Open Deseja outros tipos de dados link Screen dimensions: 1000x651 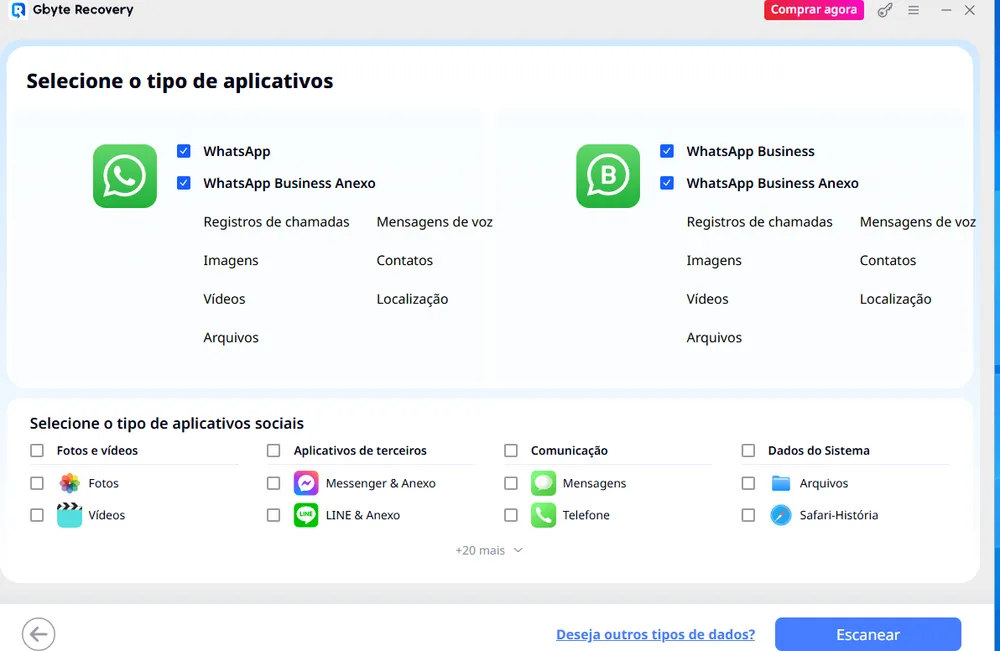(x=656, y=634)
